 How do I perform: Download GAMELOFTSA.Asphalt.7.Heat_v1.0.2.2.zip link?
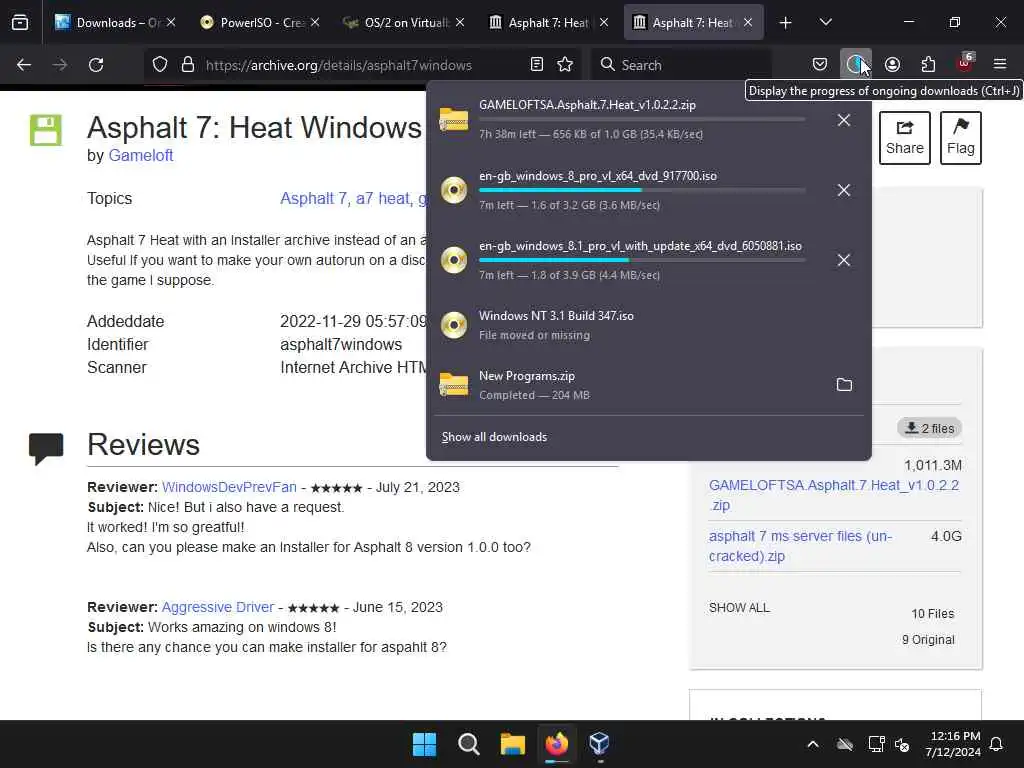834,495
